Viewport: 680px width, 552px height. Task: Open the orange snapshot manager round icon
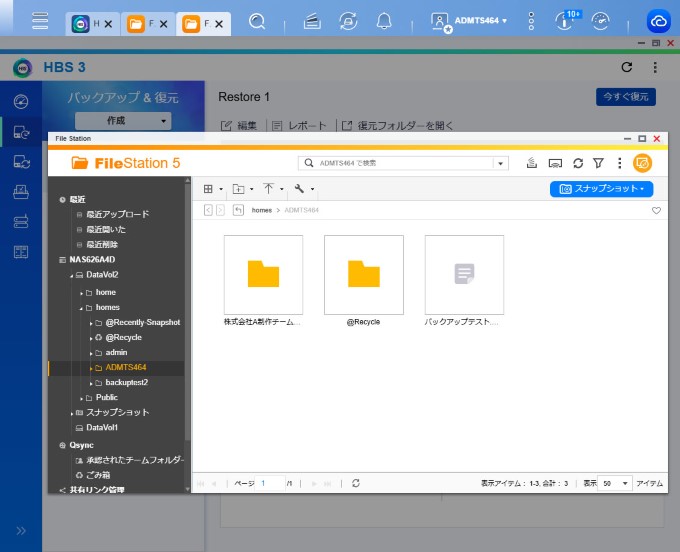[642, 163]
